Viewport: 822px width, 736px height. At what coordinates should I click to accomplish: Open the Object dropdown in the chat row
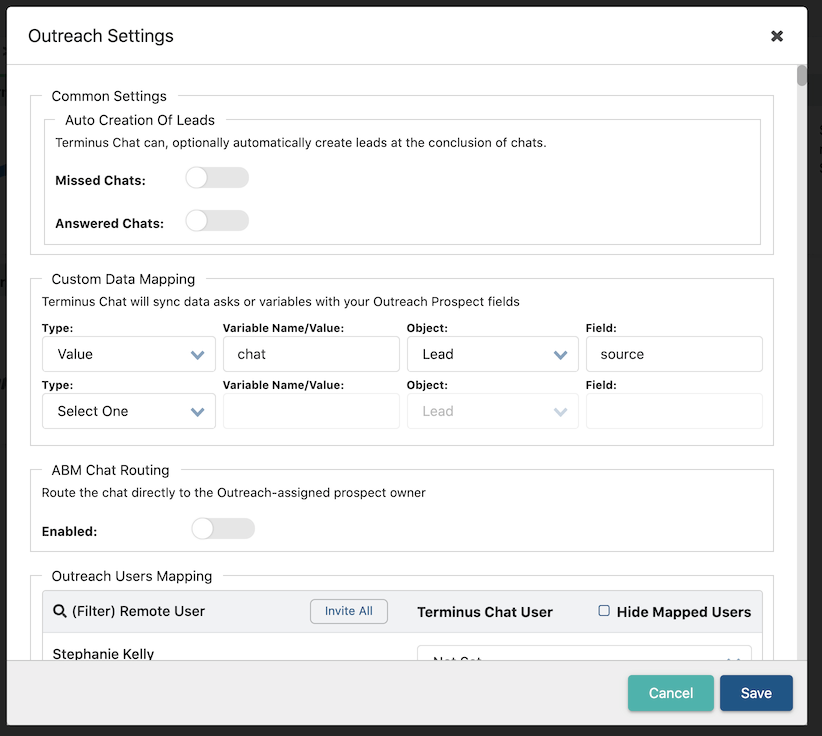pyautogui.click(x=493, y=354)
